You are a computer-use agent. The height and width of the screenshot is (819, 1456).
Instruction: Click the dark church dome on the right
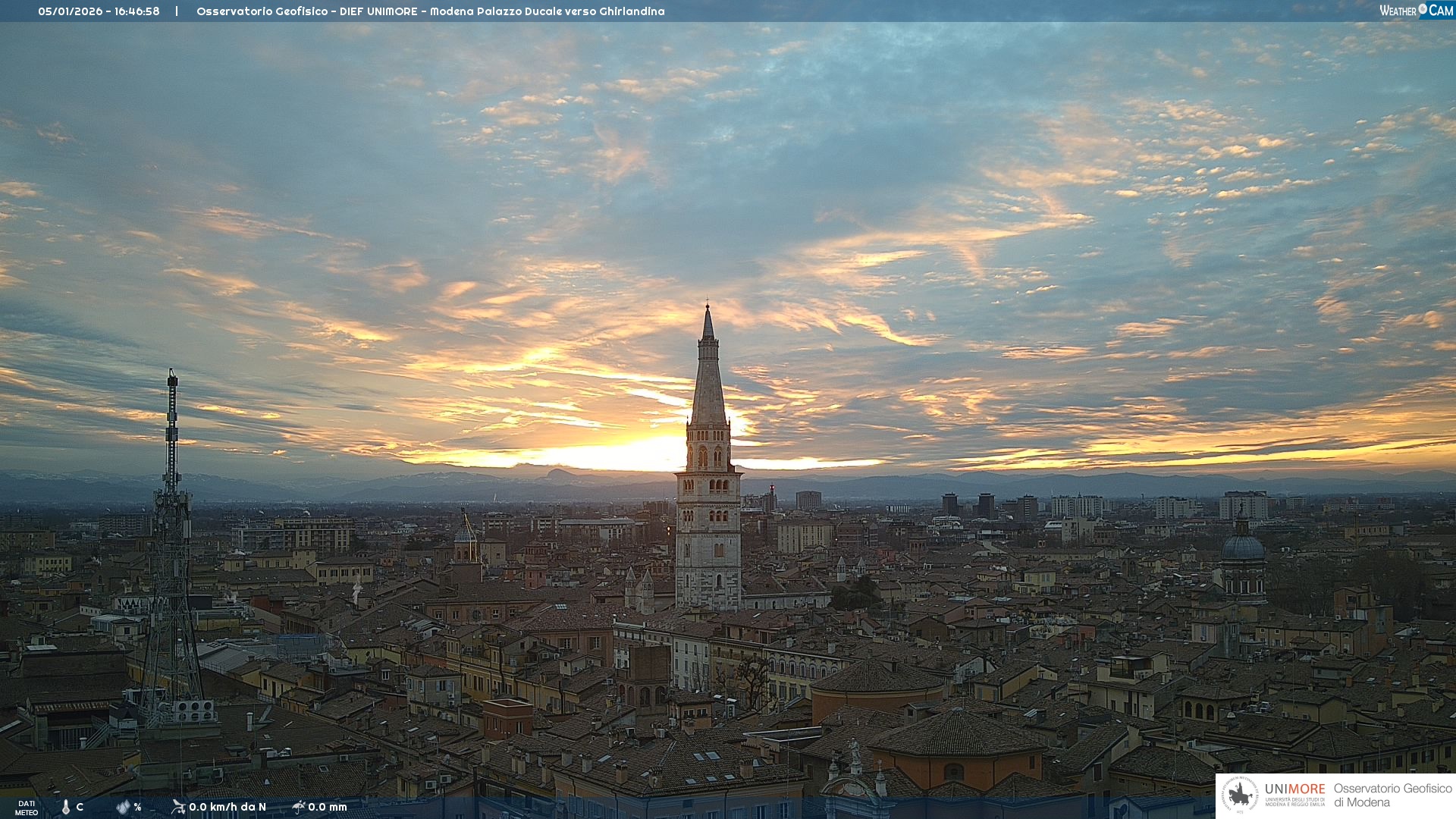coord(1242,547)
